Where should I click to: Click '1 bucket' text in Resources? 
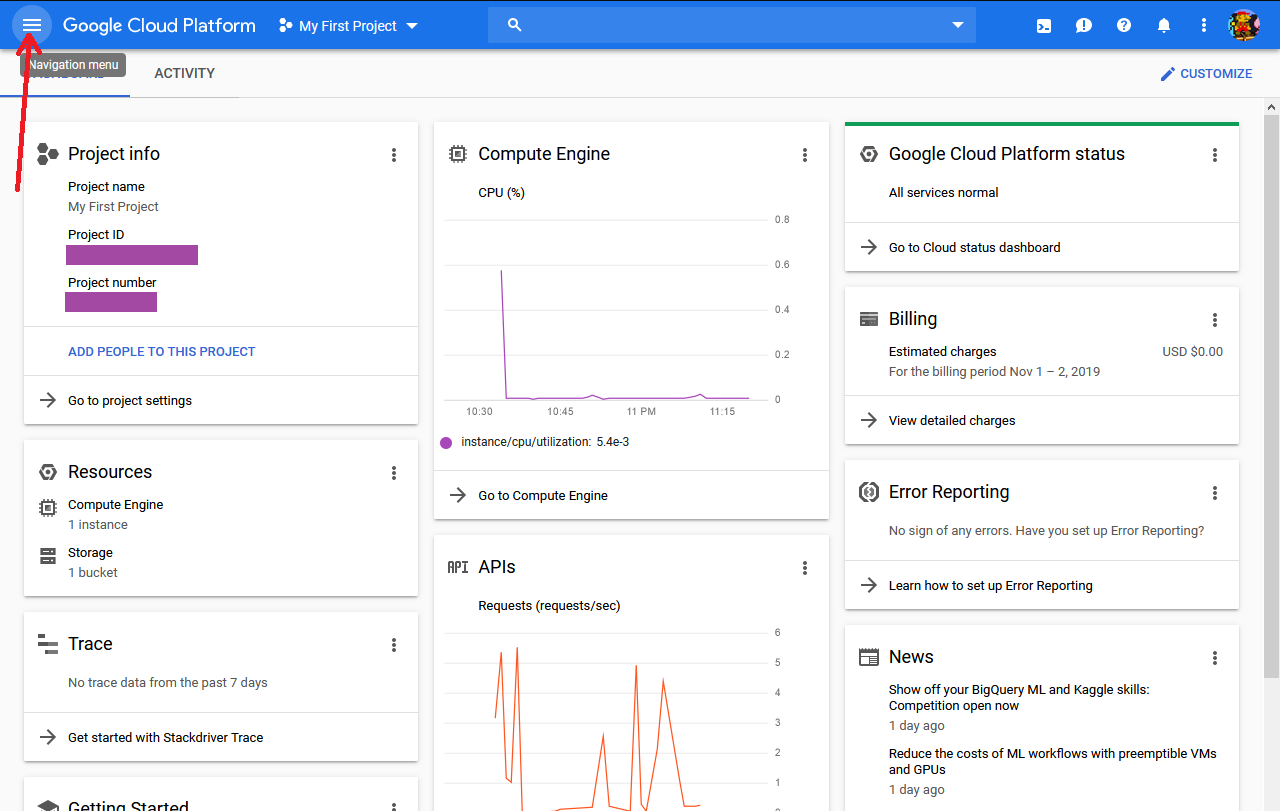tap(93, 573)
